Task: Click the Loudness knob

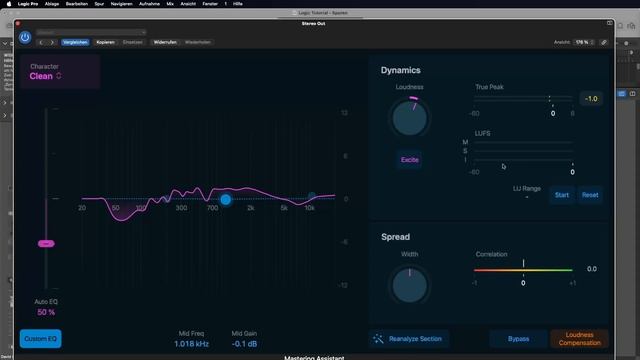Action: pyautogui.click(x=409, y=118)
